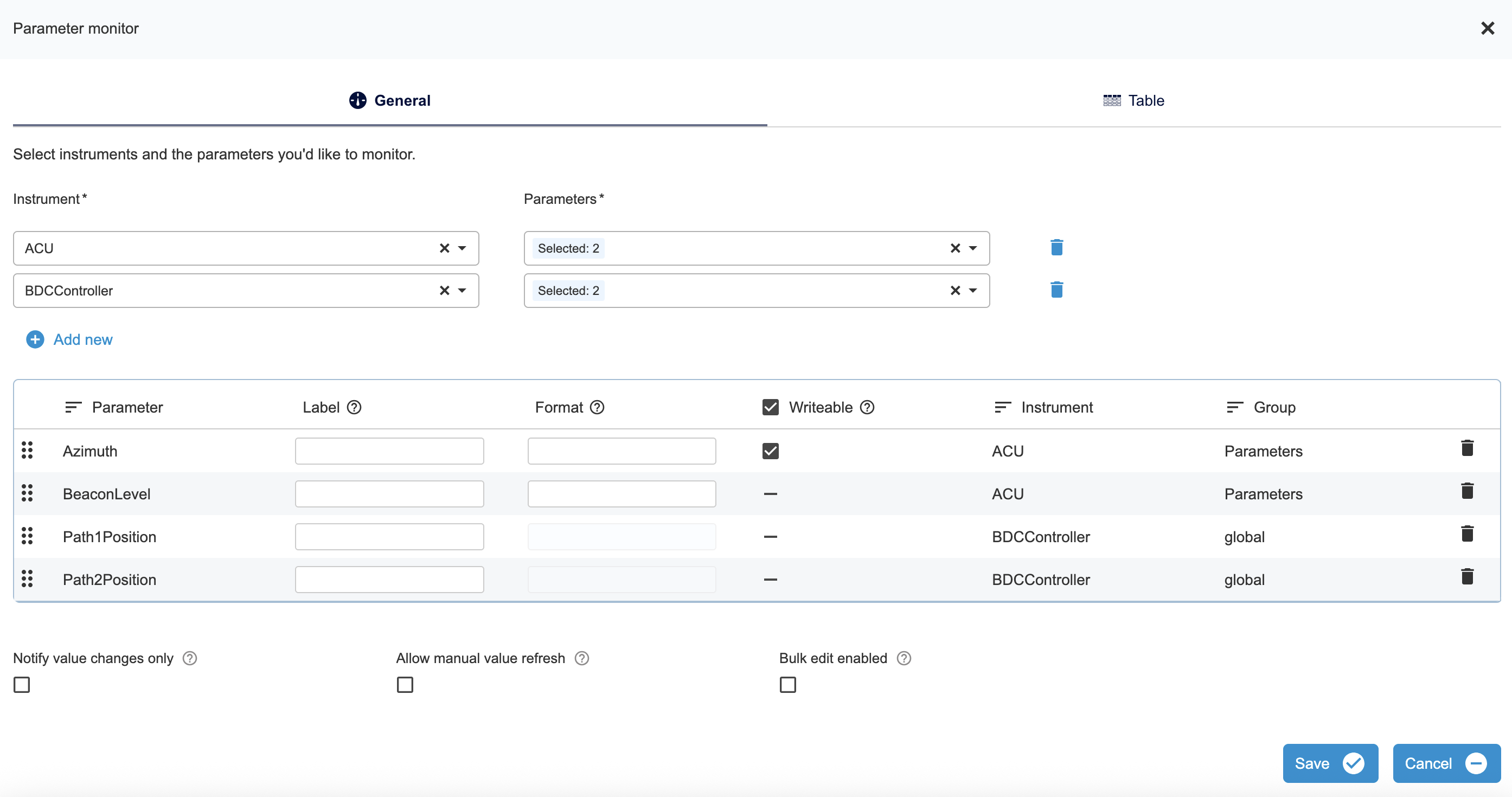Open the ACU instrument dropdown

[x=463, y=248]
